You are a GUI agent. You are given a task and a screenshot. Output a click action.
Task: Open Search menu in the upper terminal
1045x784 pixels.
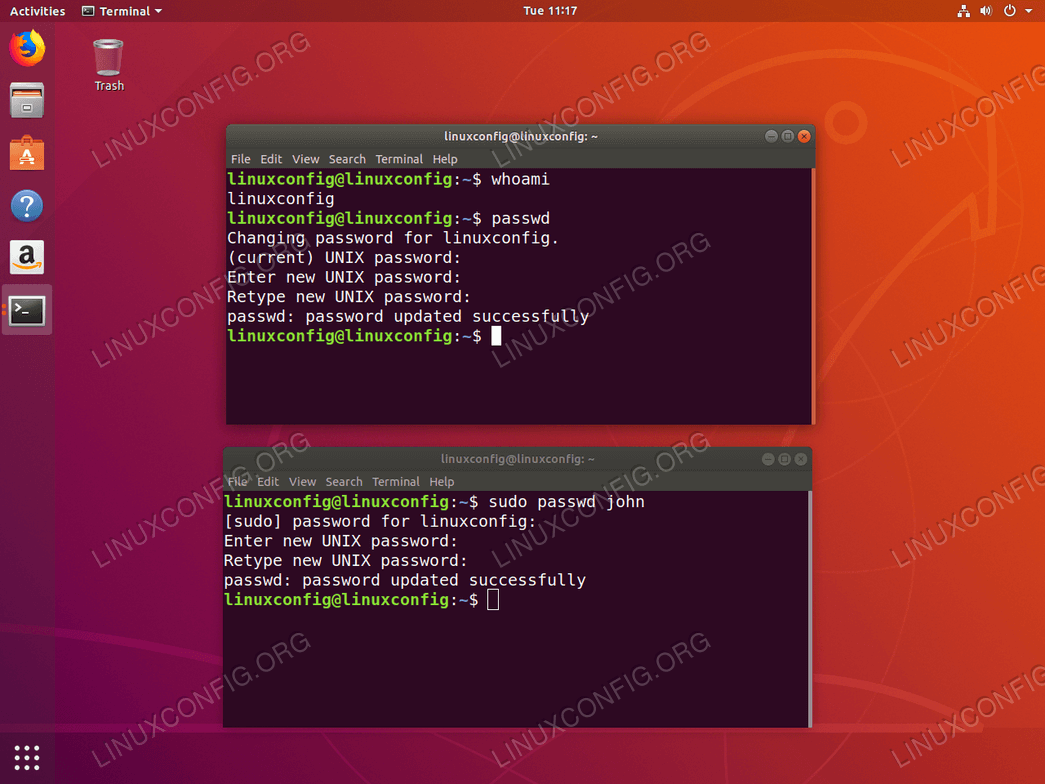click(347, 159)
